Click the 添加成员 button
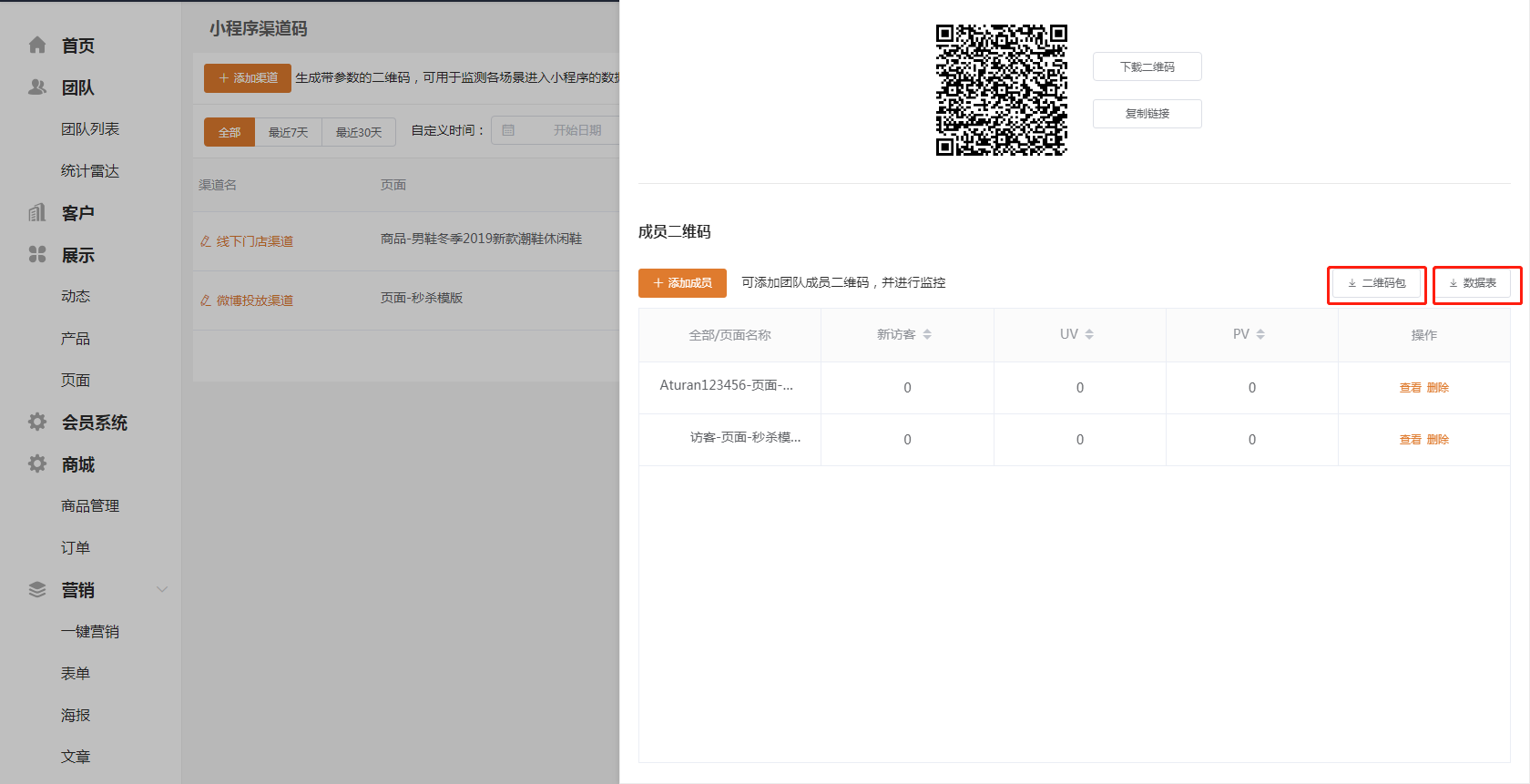The width and height of the screenshot is (1530, 784). point(682,283)
